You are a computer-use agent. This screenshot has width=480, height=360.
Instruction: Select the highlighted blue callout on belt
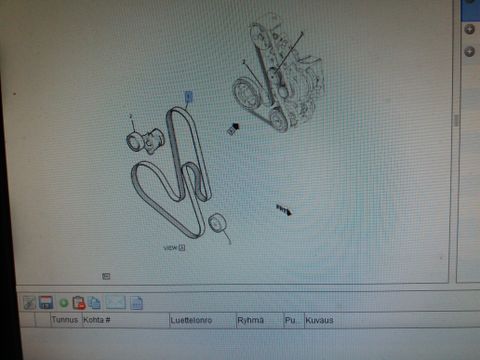click(189, 97)
